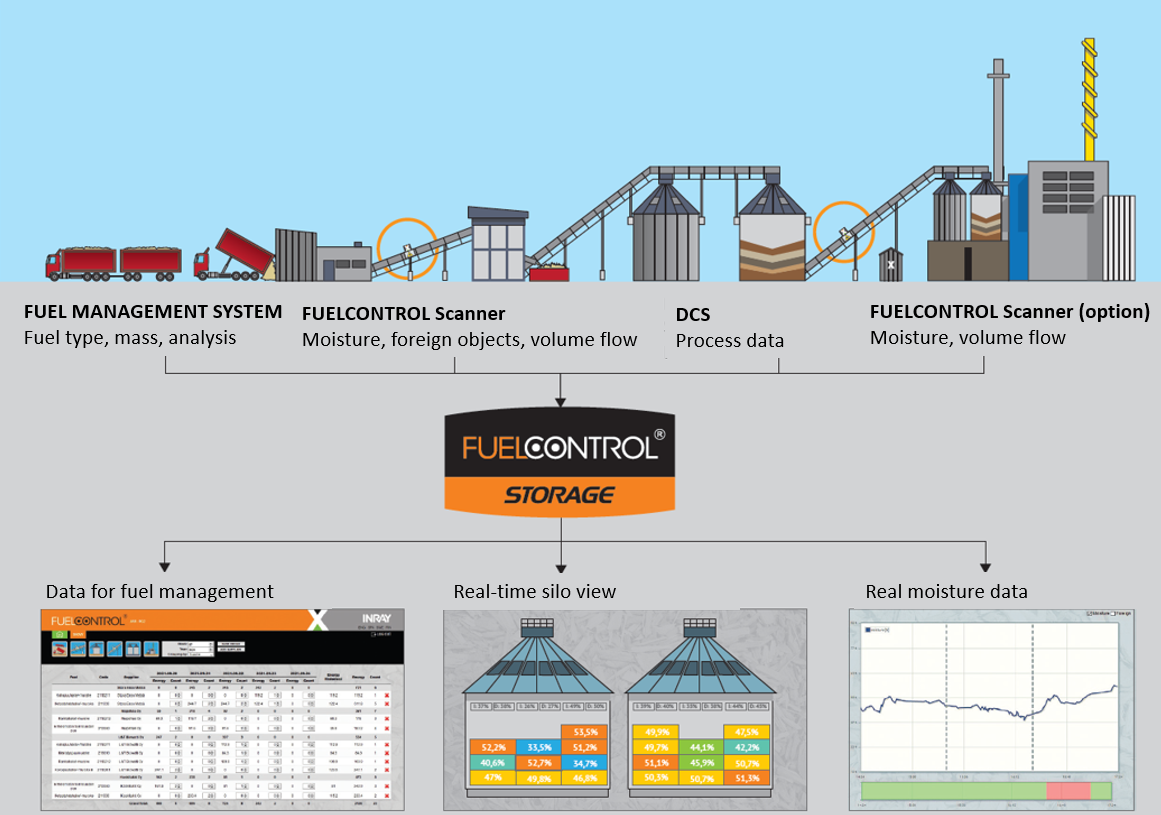Click the blue boiler building section

pyautogui.click(x=1018, y=227)
